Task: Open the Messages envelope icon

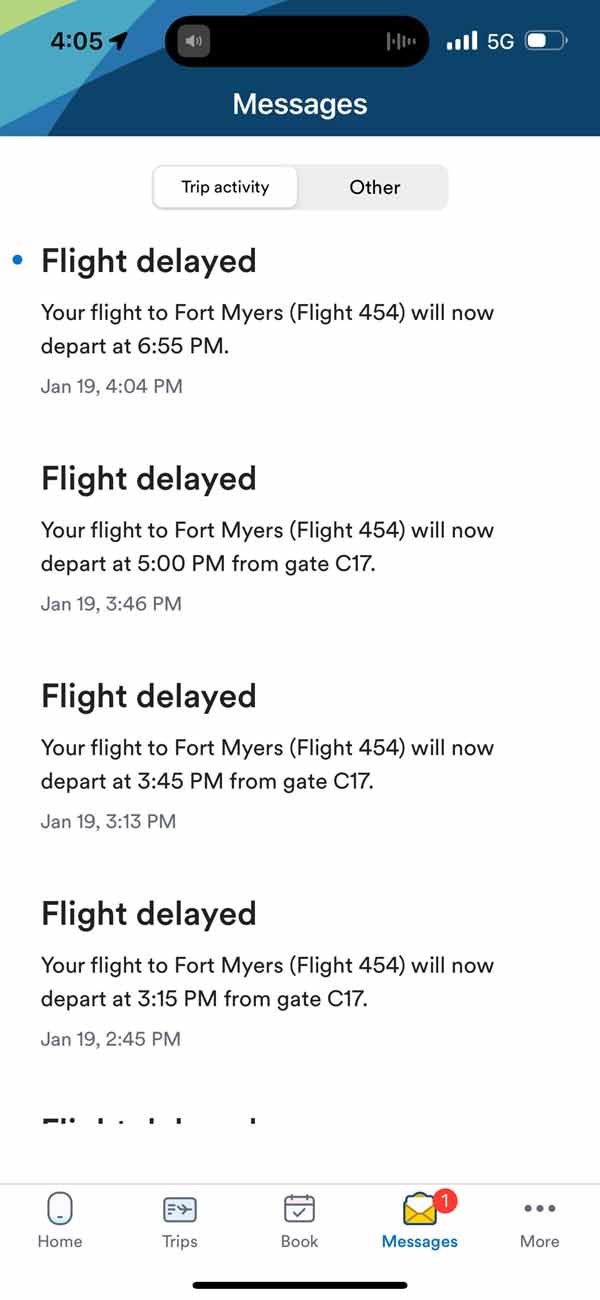Action: pos(420,1210)
